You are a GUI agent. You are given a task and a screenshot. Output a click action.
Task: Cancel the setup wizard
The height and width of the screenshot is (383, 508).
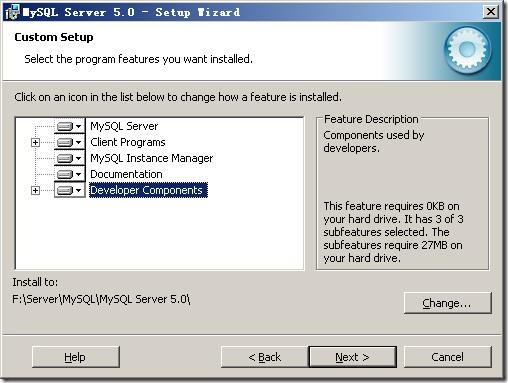[448, 357]
